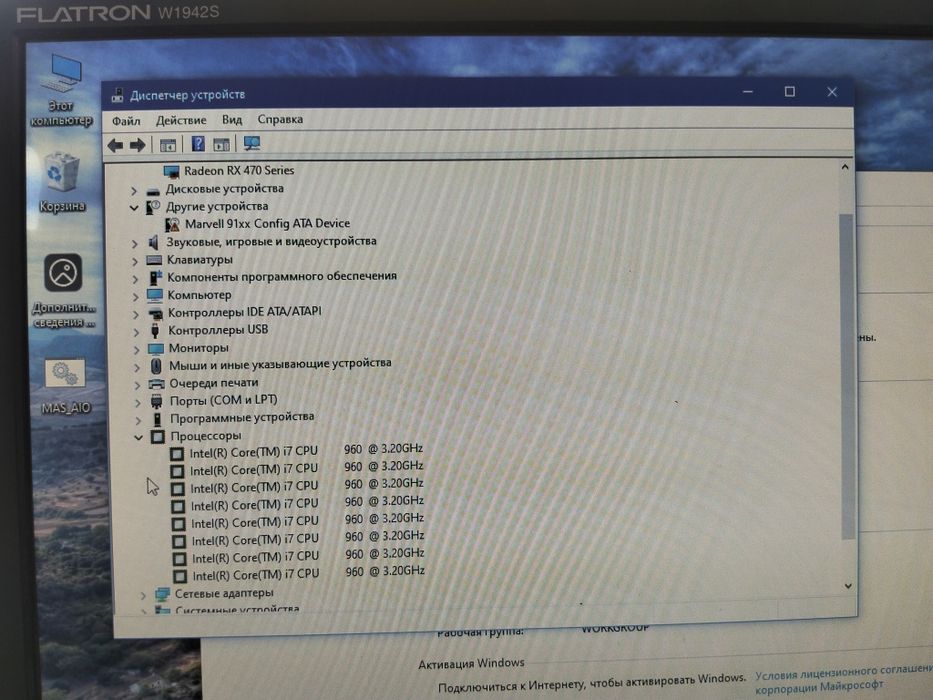Image resolution: width=933 pixels, height=700 pixels.
Task: Click the scroll up arrow in device list
Action: click(845, 167)
